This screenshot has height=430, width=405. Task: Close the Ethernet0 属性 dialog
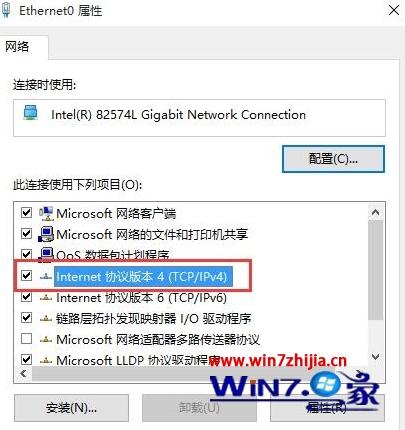pos(394,10)
